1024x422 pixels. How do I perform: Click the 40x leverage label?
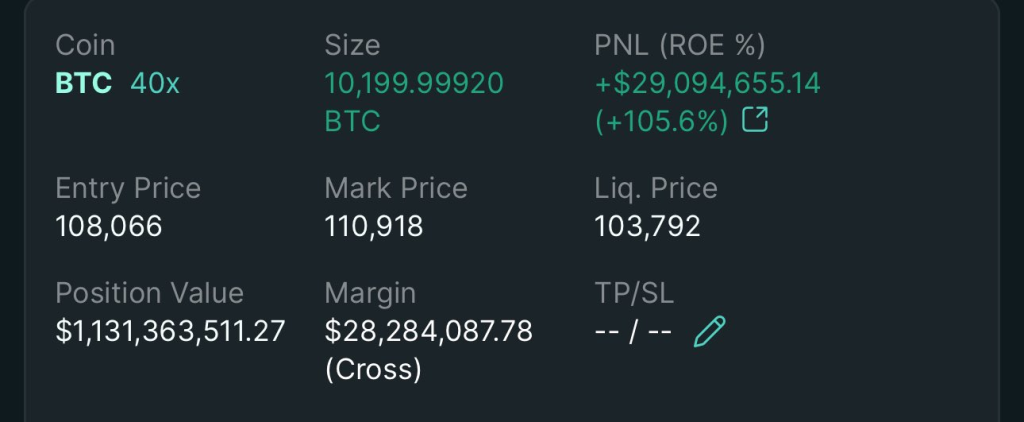tap(155, 84)
